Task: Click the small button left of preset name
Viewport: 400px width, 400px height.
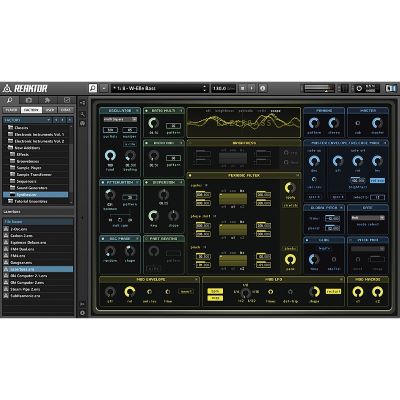Action: 104,88
